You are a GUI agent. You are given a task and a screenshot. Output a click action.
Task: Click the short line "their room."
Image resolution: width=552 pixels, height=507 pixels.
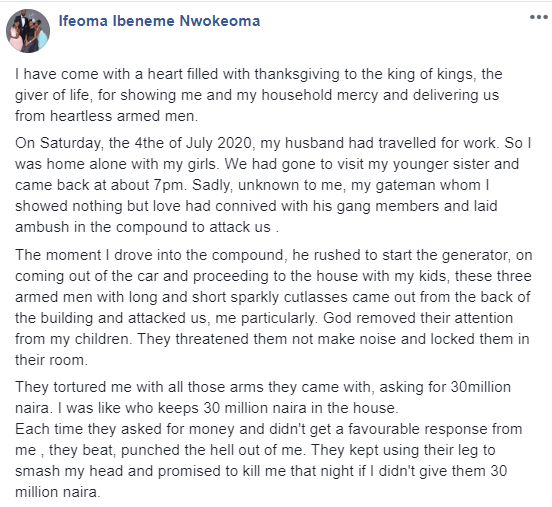pos(51,360)
